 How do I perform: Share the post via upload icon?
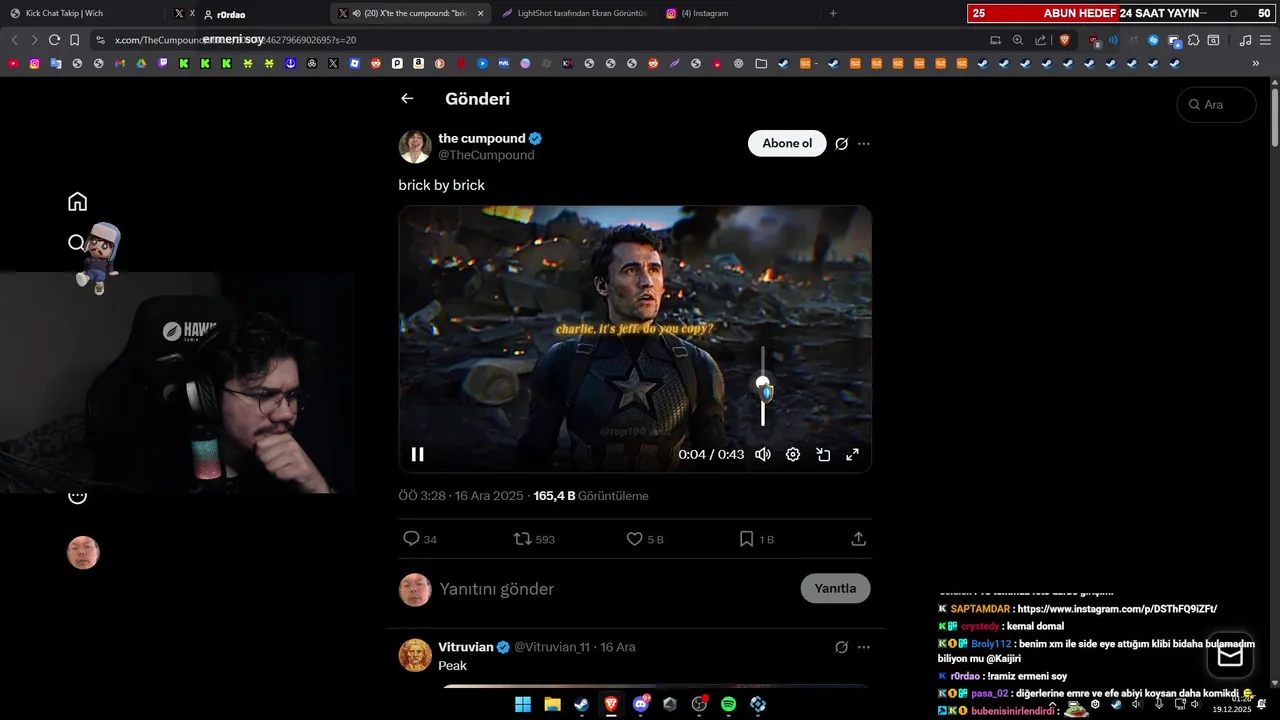[x=858, y=539]
